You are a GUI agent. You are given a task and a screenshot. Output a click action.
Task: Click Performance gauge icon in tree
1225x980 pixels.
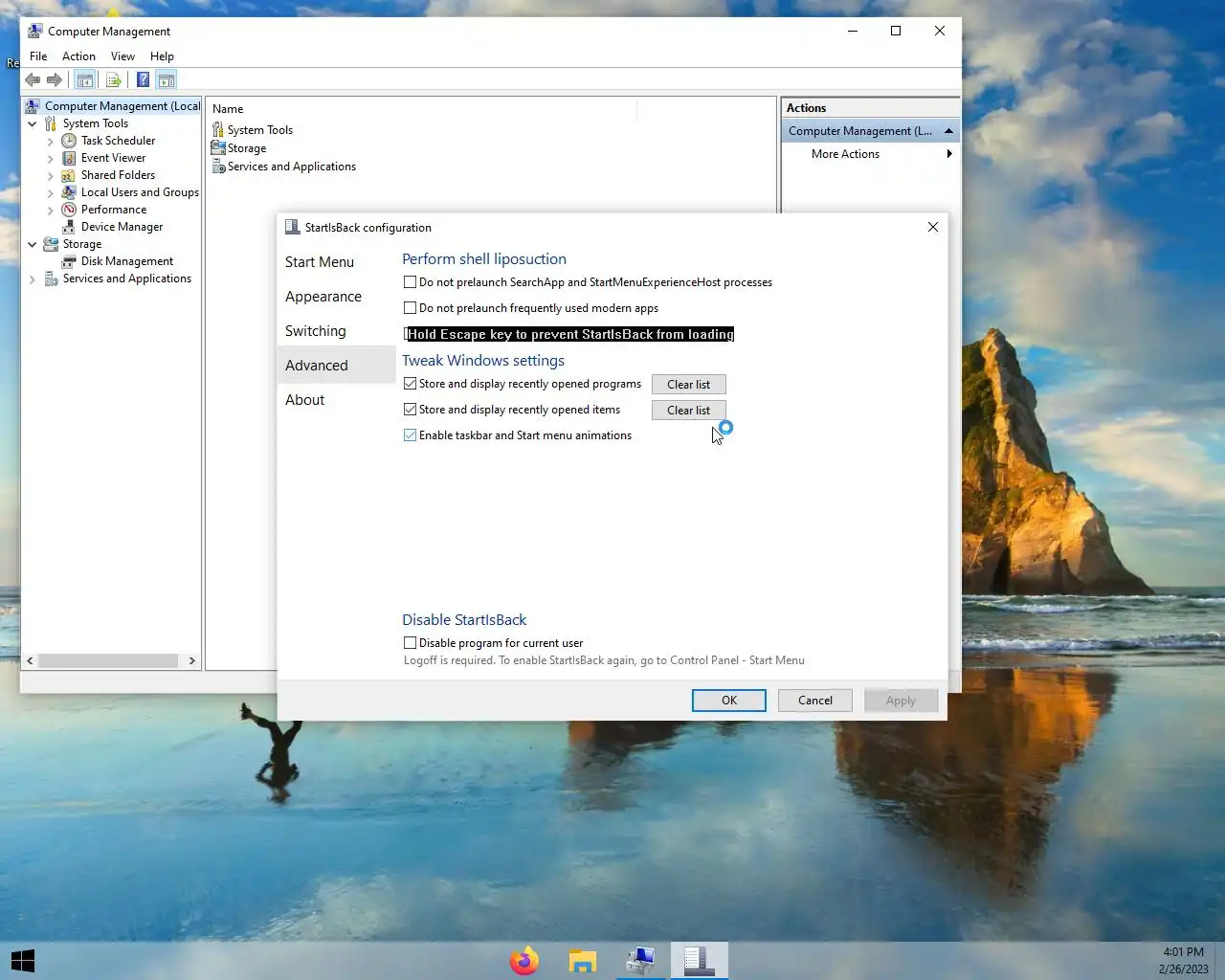coord(69,210)
